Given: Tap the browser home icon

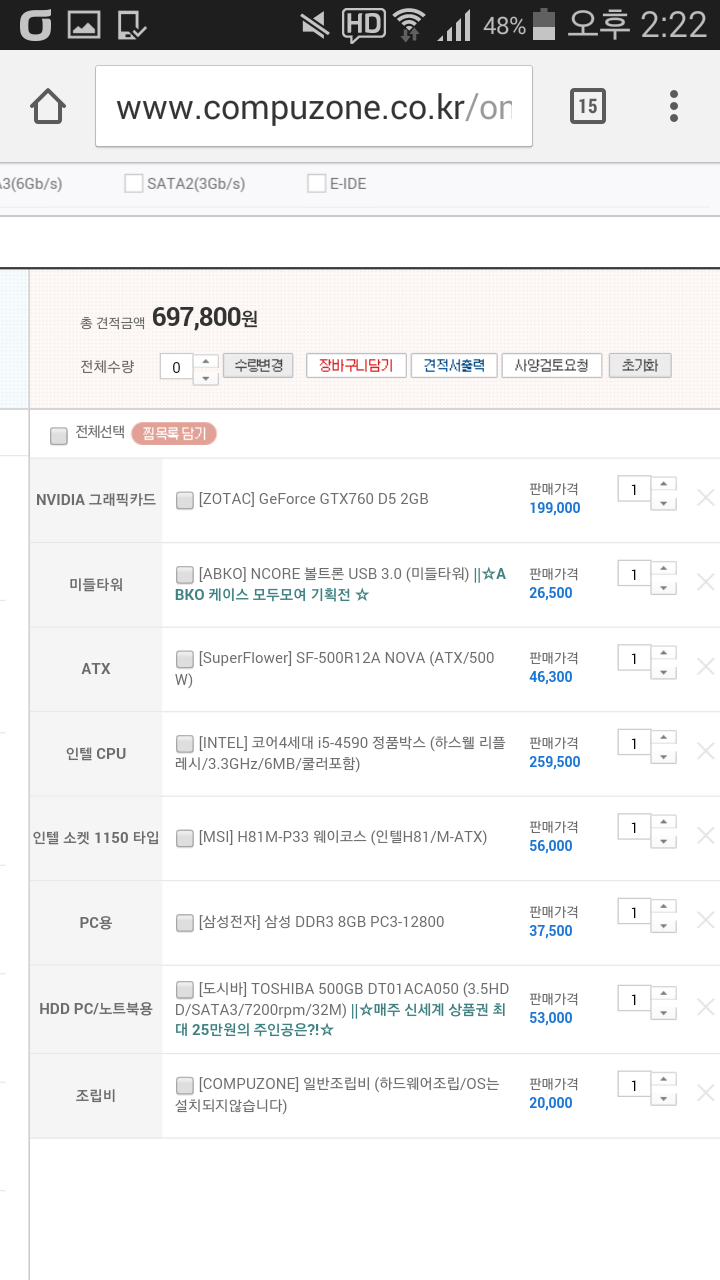Looking at the screenshot, I should point(48,106).
